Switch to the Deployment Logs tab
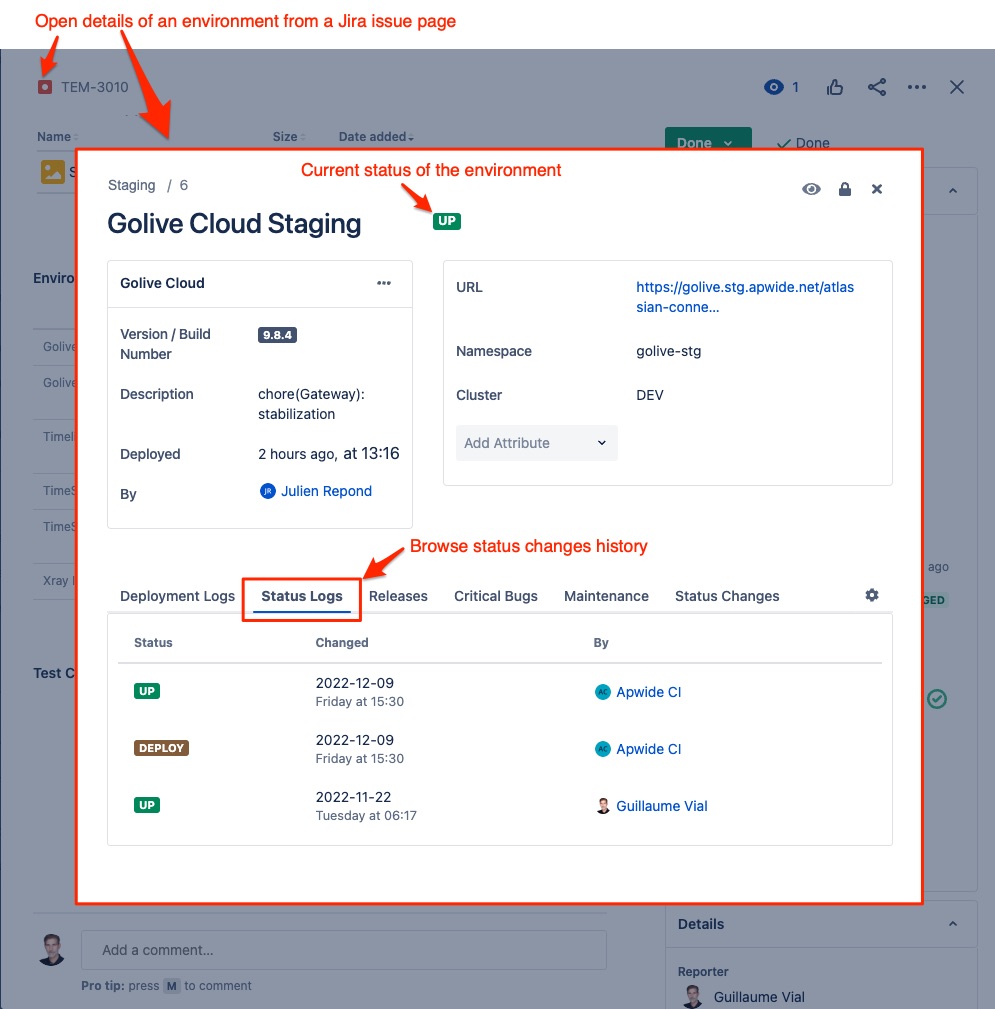 (x=177, y=596)
